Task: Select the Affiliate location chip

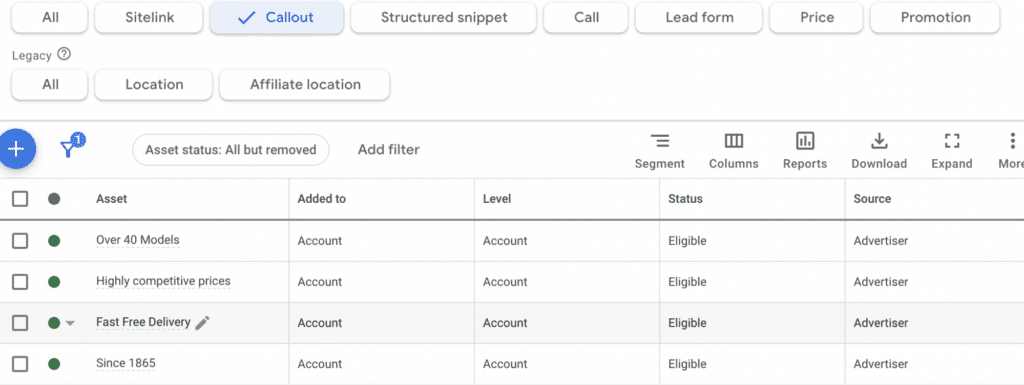Action: click(x=305, y=85)
